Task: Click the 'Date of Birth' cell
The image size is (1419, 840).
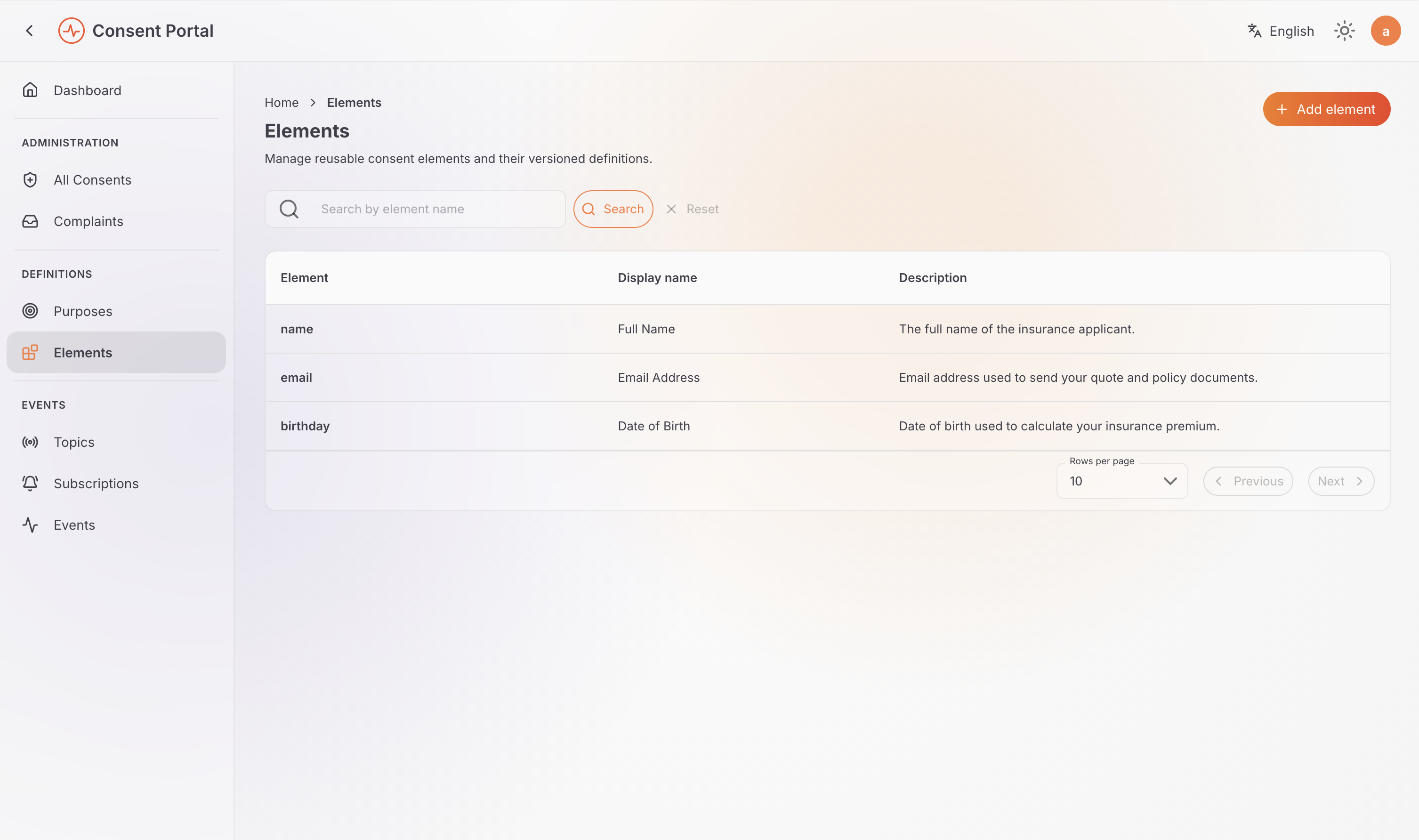Action: (653, 426)
